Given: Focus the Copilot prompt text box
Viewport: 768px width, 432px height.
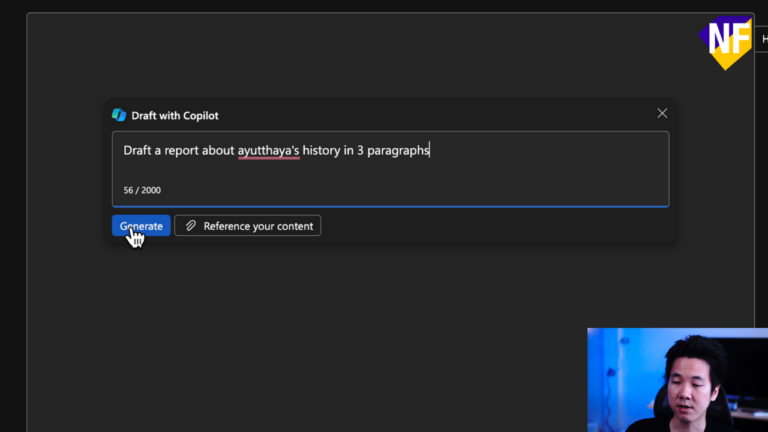Looking at the screenshot, I should (390, 170).
